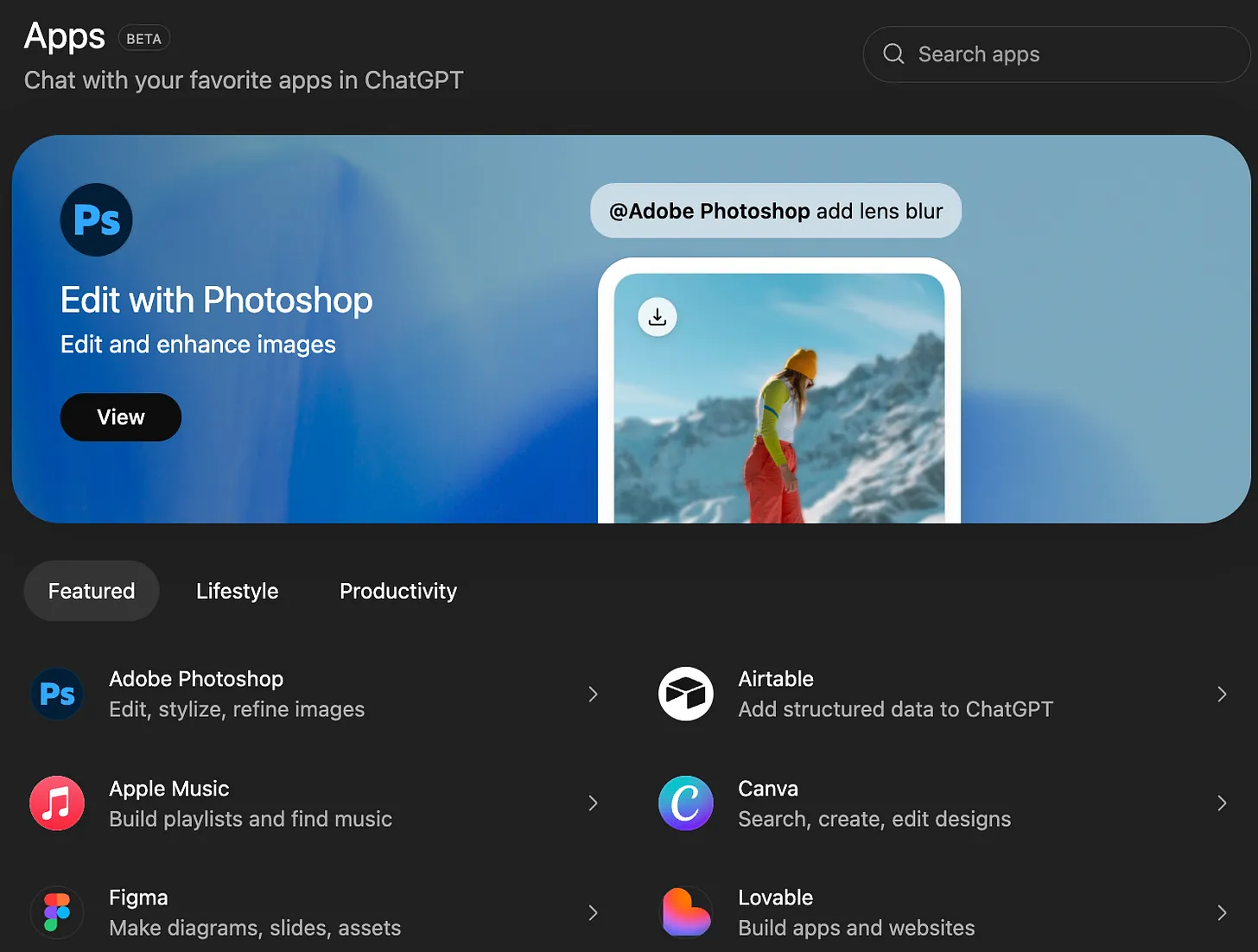
Task: Select the Featured tab
Action: (x=92, y=591)
